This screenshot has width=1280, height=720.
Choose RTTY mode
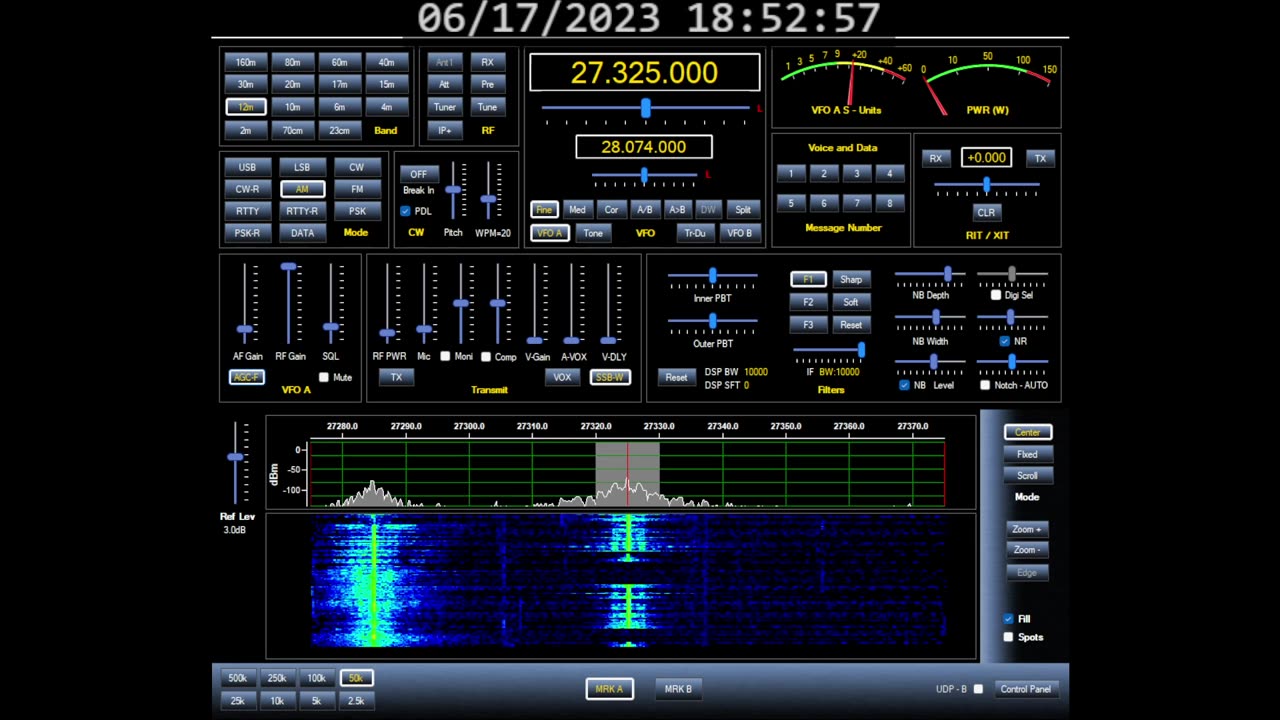point(247,211)
